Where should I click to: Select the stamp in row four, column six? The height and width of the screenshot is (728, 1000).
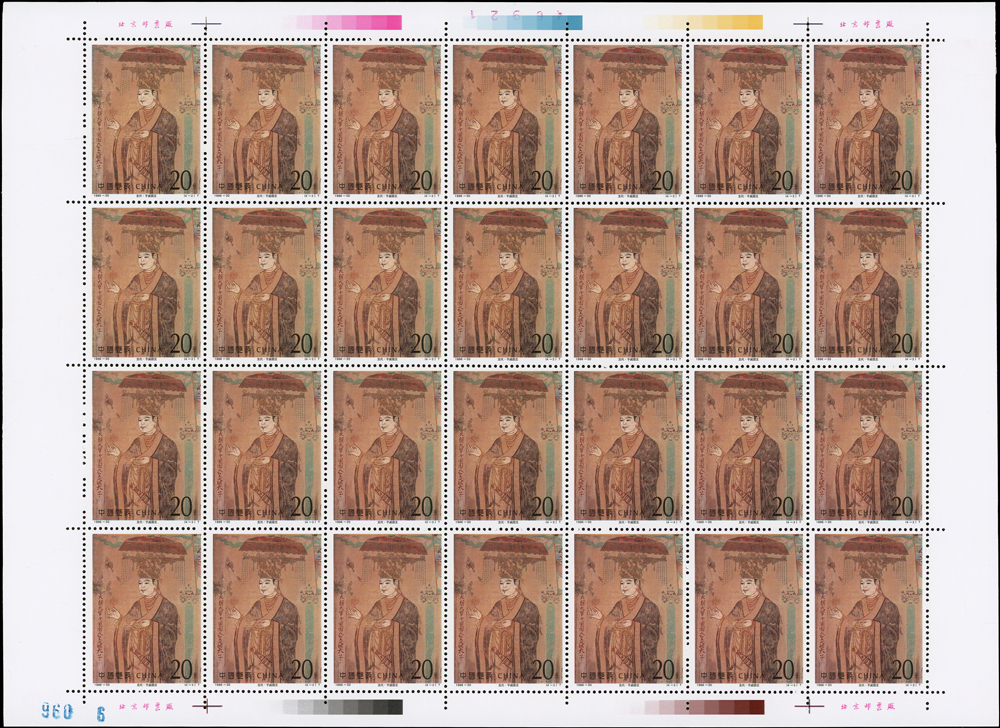[x=748, y=610]
